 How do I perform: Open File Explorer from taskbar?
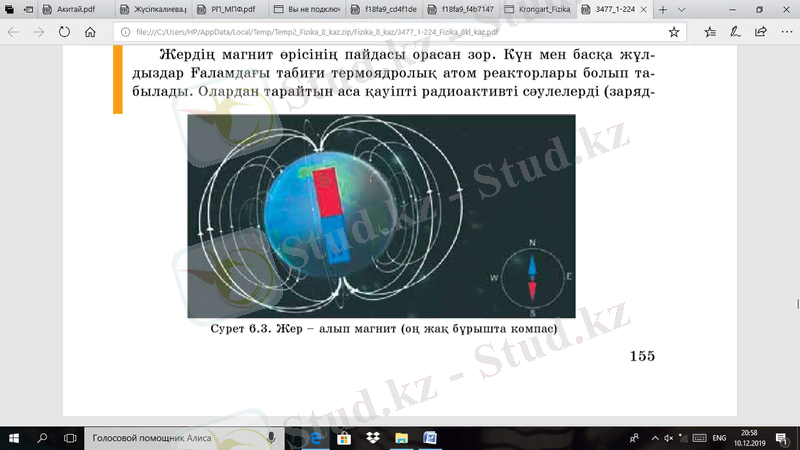(x=402, y=438)
